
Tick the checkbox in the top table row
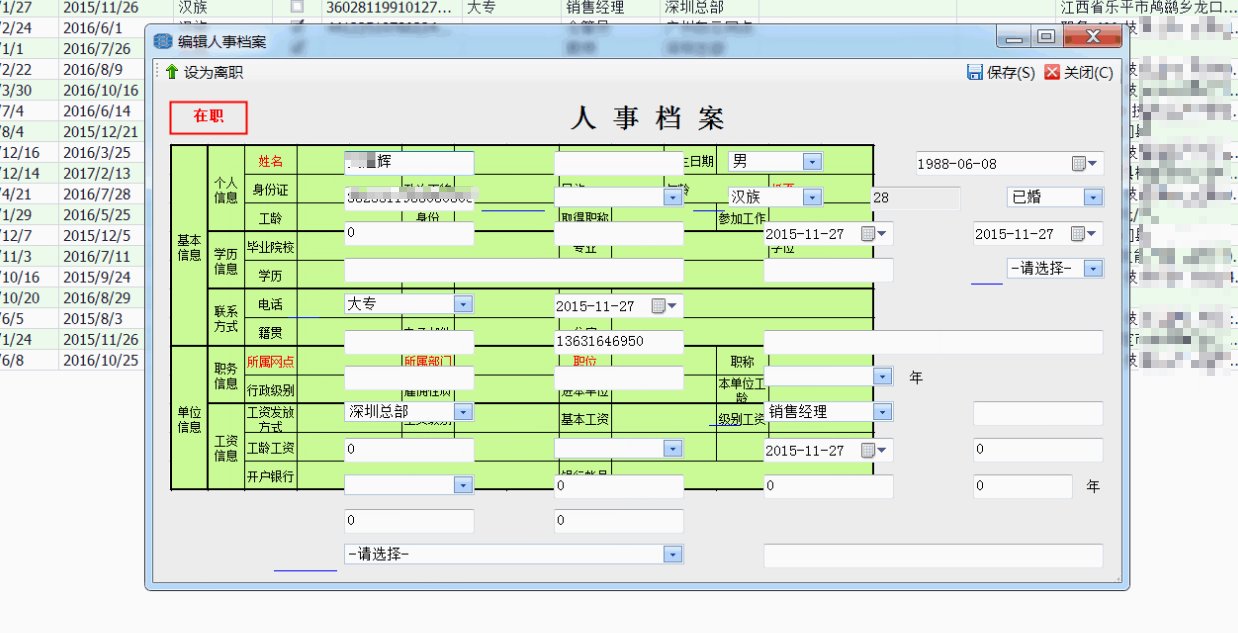point(296,7)
